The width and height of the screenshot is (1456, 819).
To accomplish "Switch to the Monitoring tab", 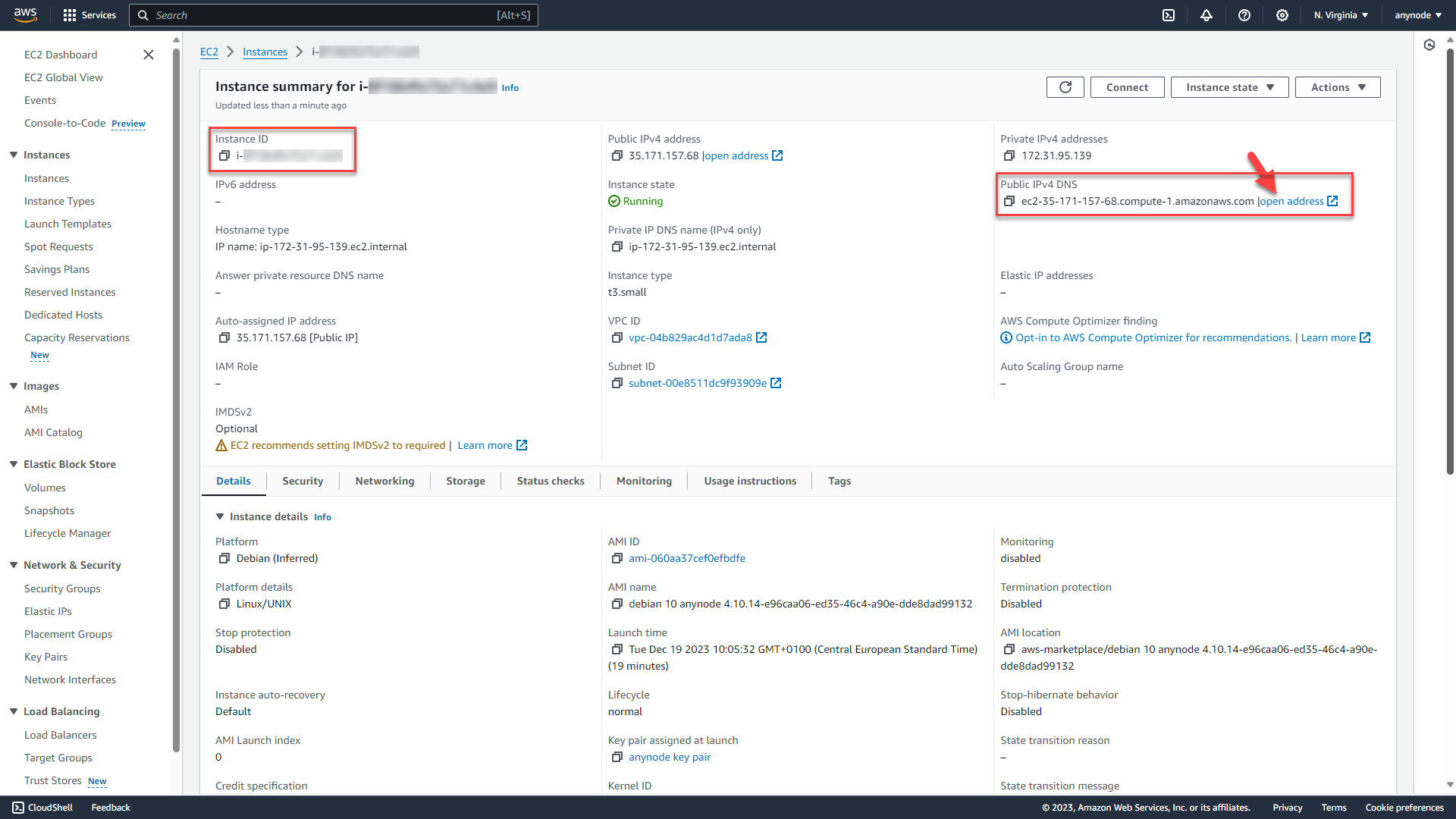I will click(x=644, y=481).
